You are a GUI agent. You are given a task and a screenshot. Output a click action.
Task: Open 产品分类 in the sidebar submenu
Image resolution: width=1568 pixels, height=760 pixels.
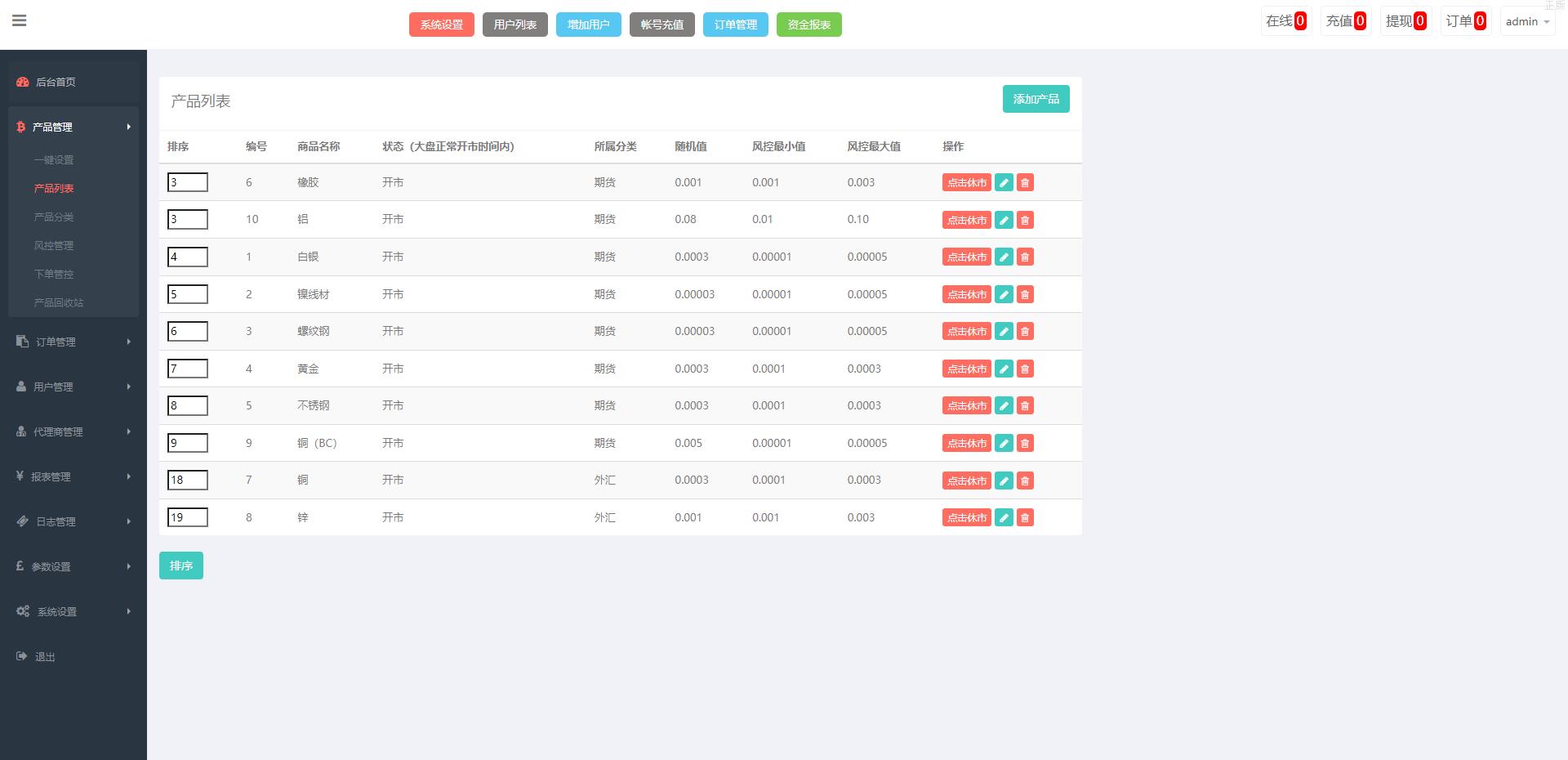[54, 217]
